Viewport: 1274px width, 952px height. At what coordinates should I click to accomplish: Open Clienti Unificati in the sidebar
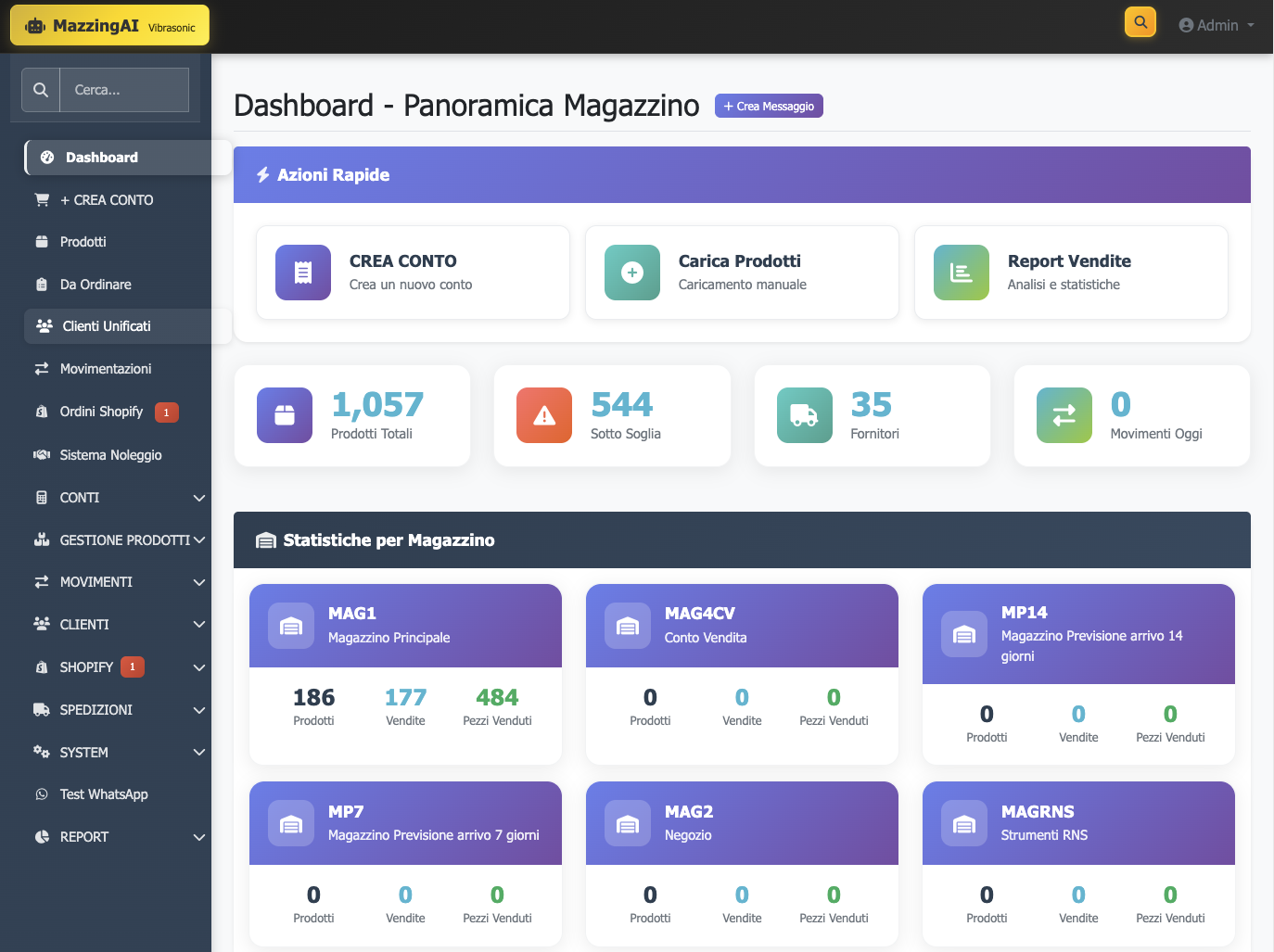[107, 326]
